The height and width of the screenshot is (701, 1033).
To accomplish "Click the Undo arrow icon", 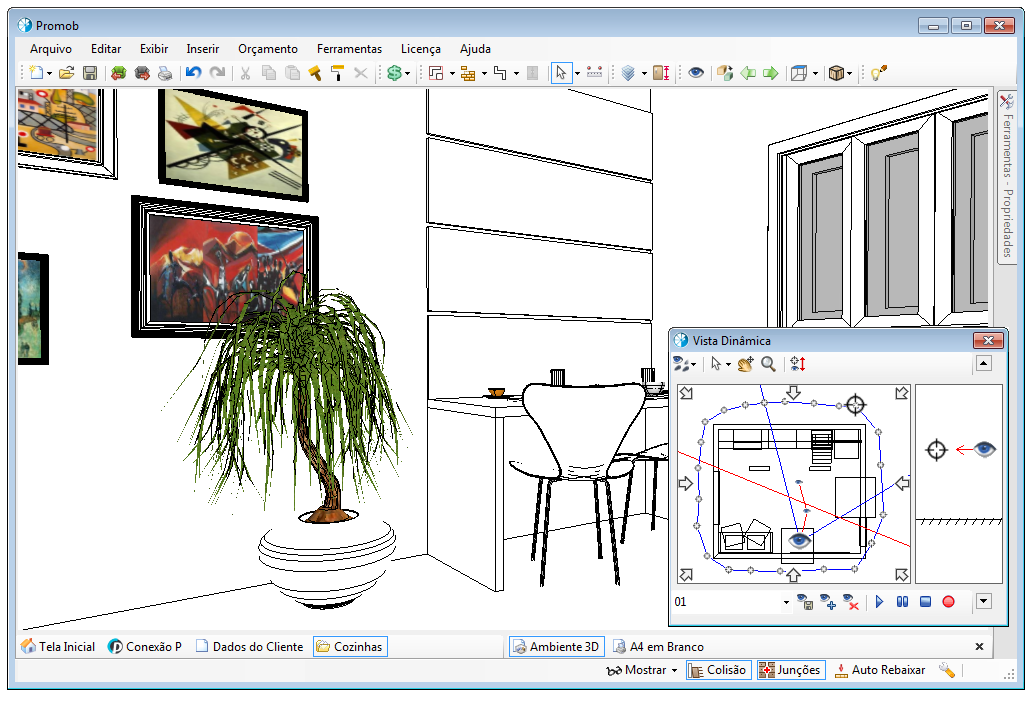I will coord(193,73).
